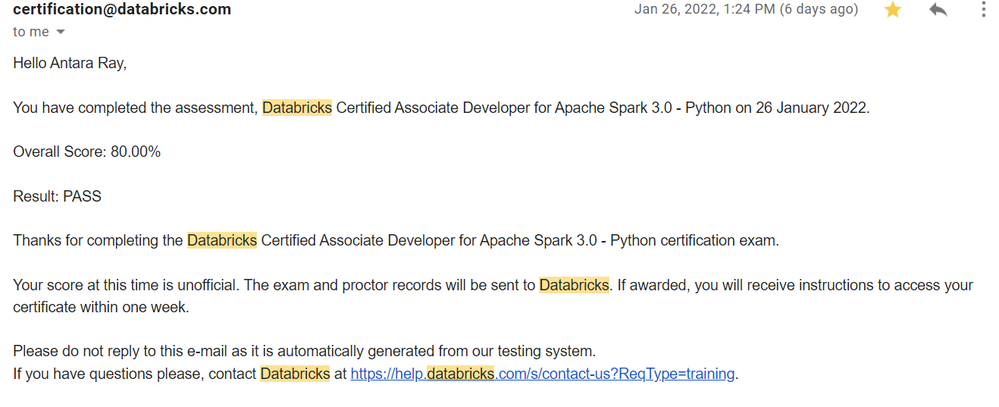Click the 'Overall Score: 80.00%' text

[87, 152]
